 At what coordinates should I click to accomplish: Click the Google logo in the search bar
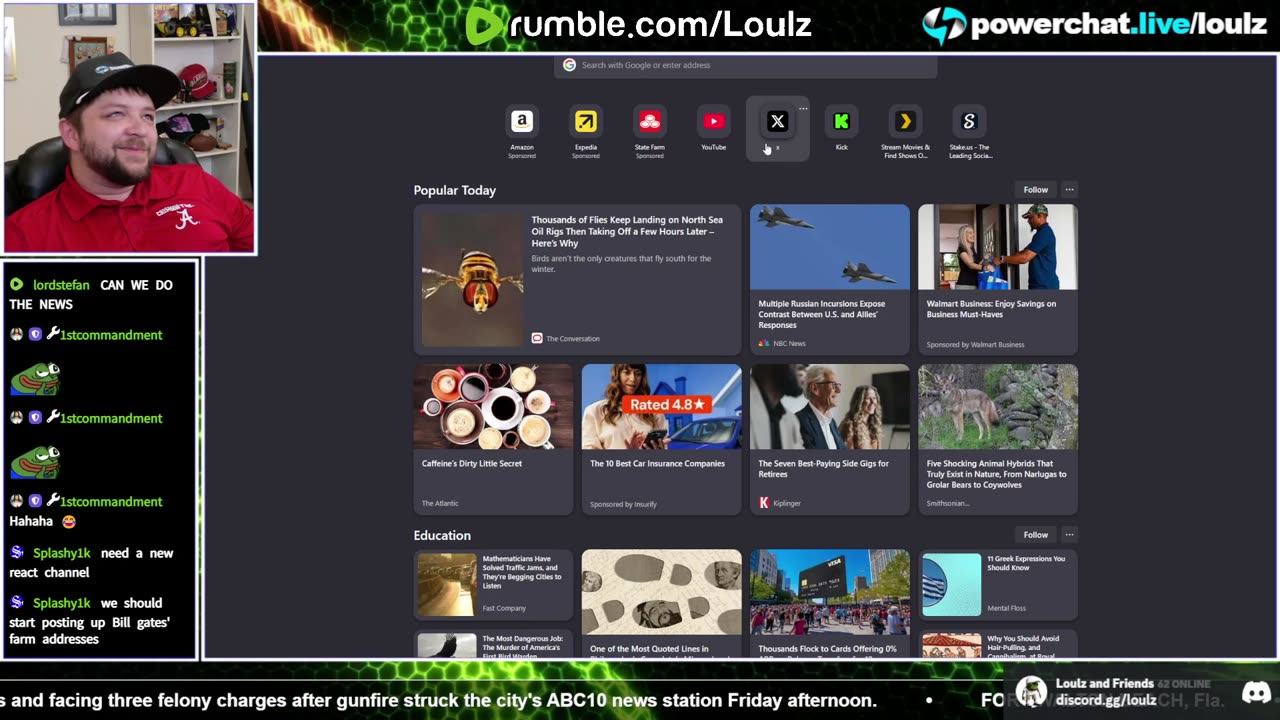tap(569, 65)
